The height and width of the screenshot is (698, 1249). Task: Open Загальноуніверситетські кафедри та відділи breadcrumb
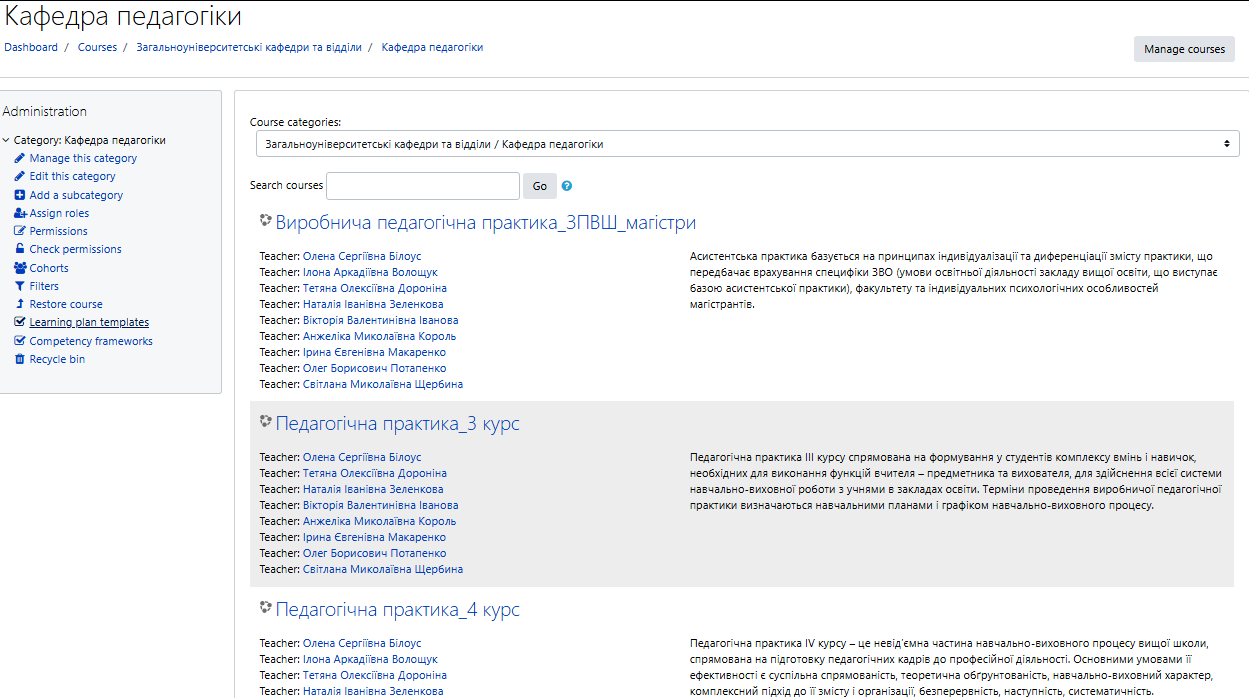click(x=249, y=47)
